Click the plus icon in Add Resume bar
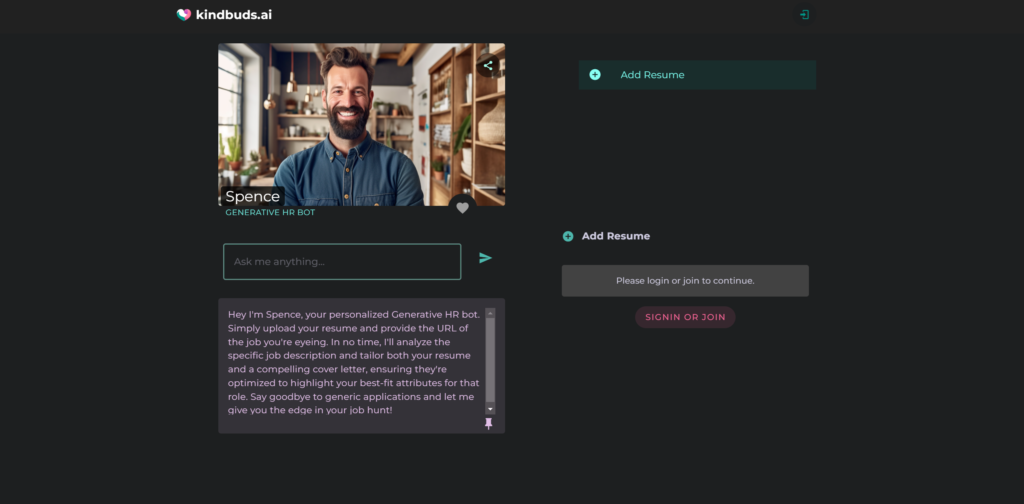The image size is (1024, 504). [595, 75]
